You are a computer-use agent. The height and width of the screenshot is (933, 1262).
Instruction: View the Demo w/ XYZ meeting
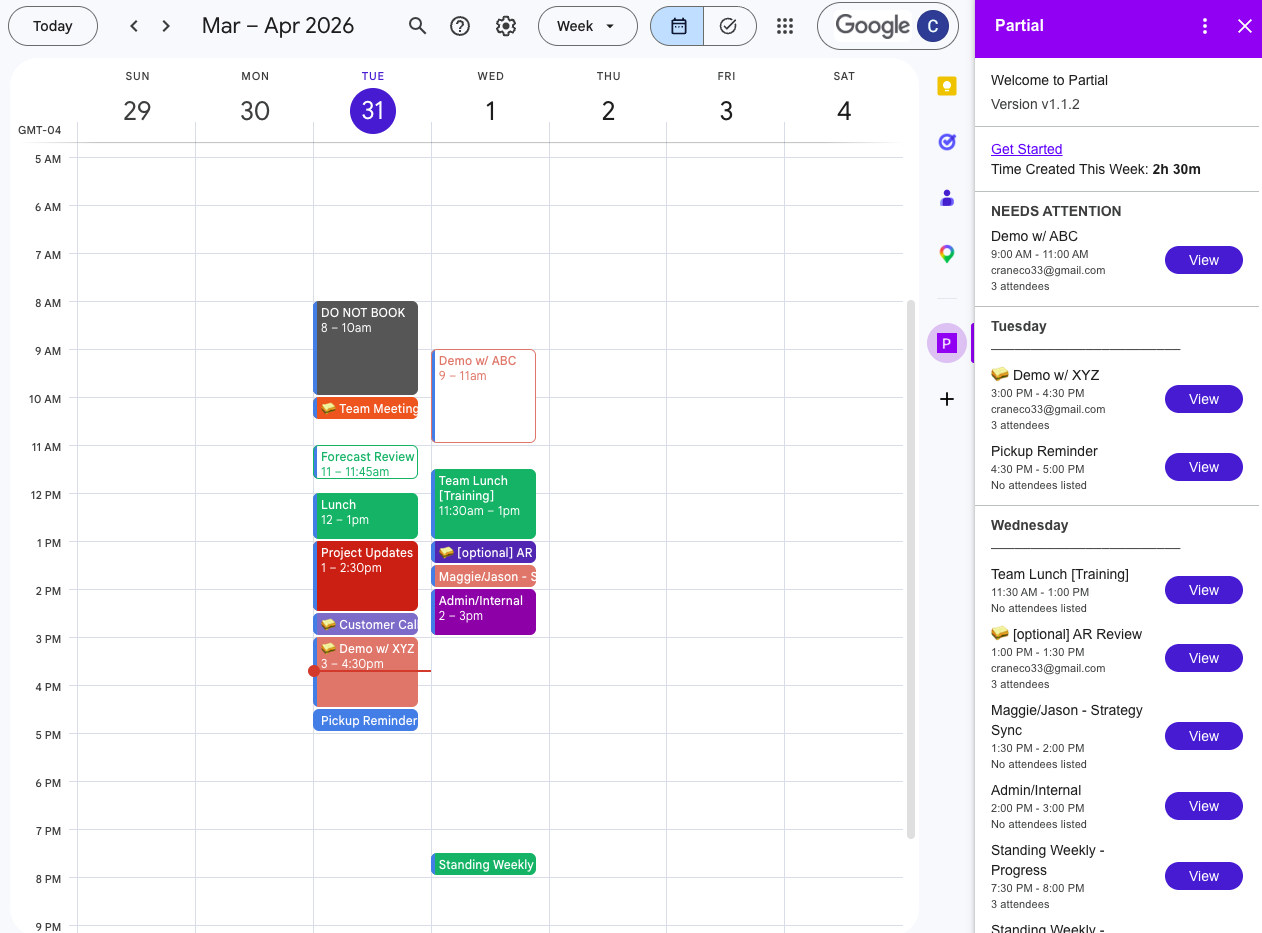tap(1204, 399)
